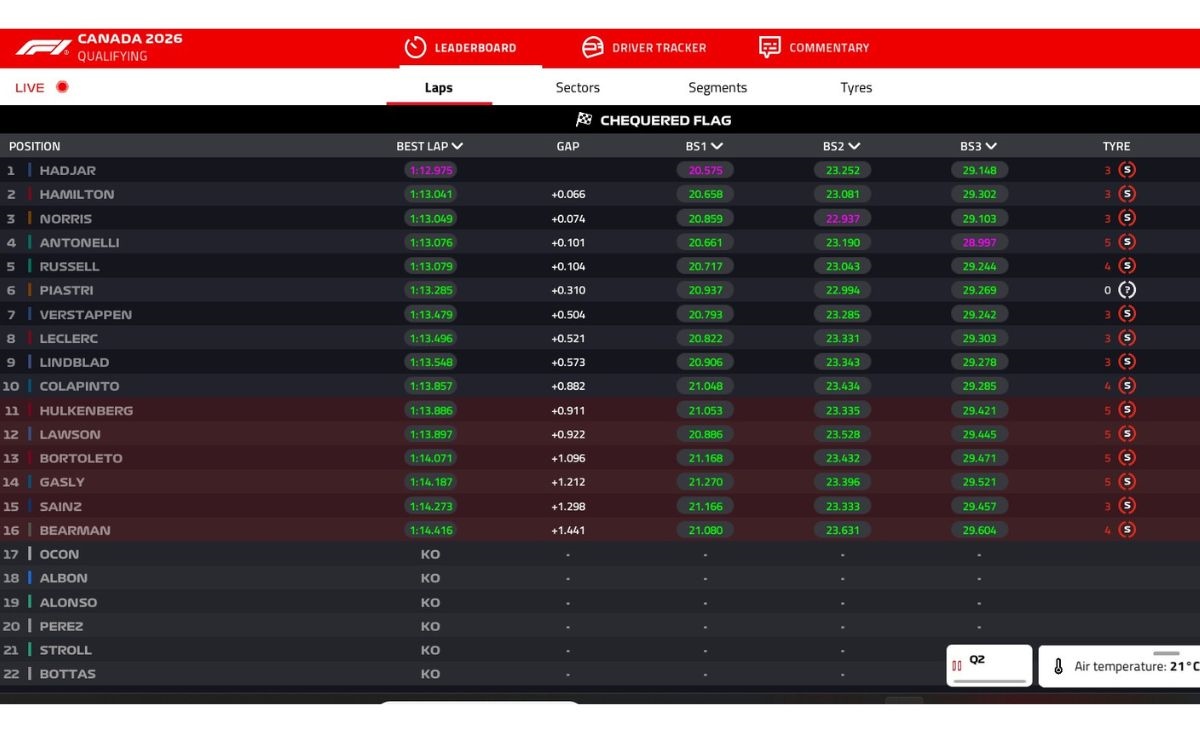Screen dimensions: 1200x729
Task: Switch to the Segments sub-tab
Action: pos(718,87)
